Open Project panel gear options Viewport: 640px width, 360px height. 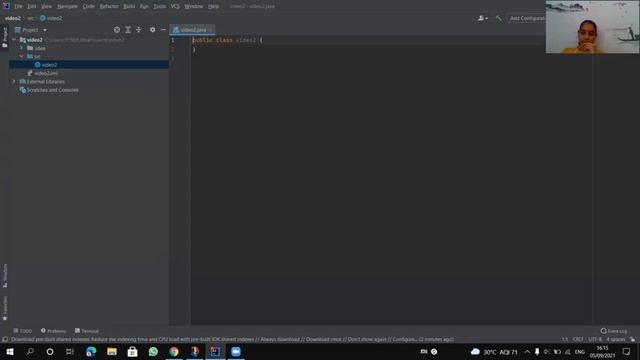[152, 30]
